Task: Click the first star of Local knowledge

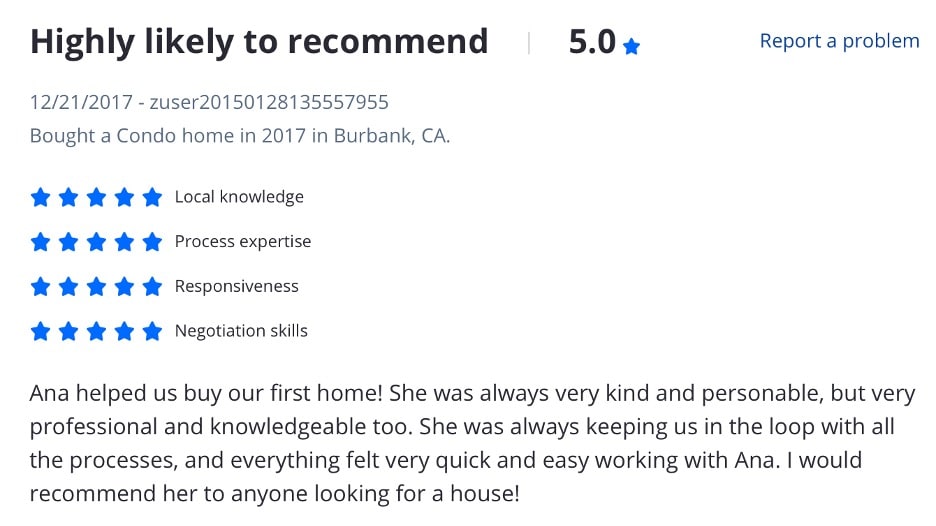Action: click(41, 197)
